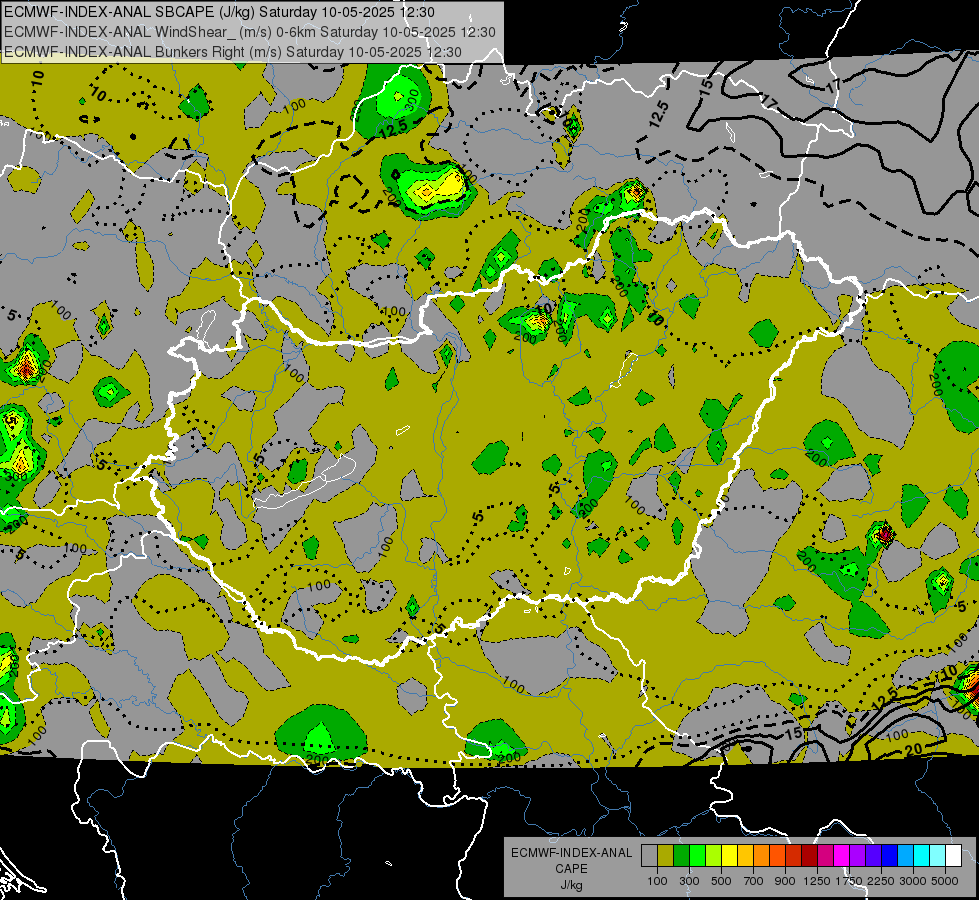
Task: Click the white swatch ending the legend
Action: click(953, 855)
